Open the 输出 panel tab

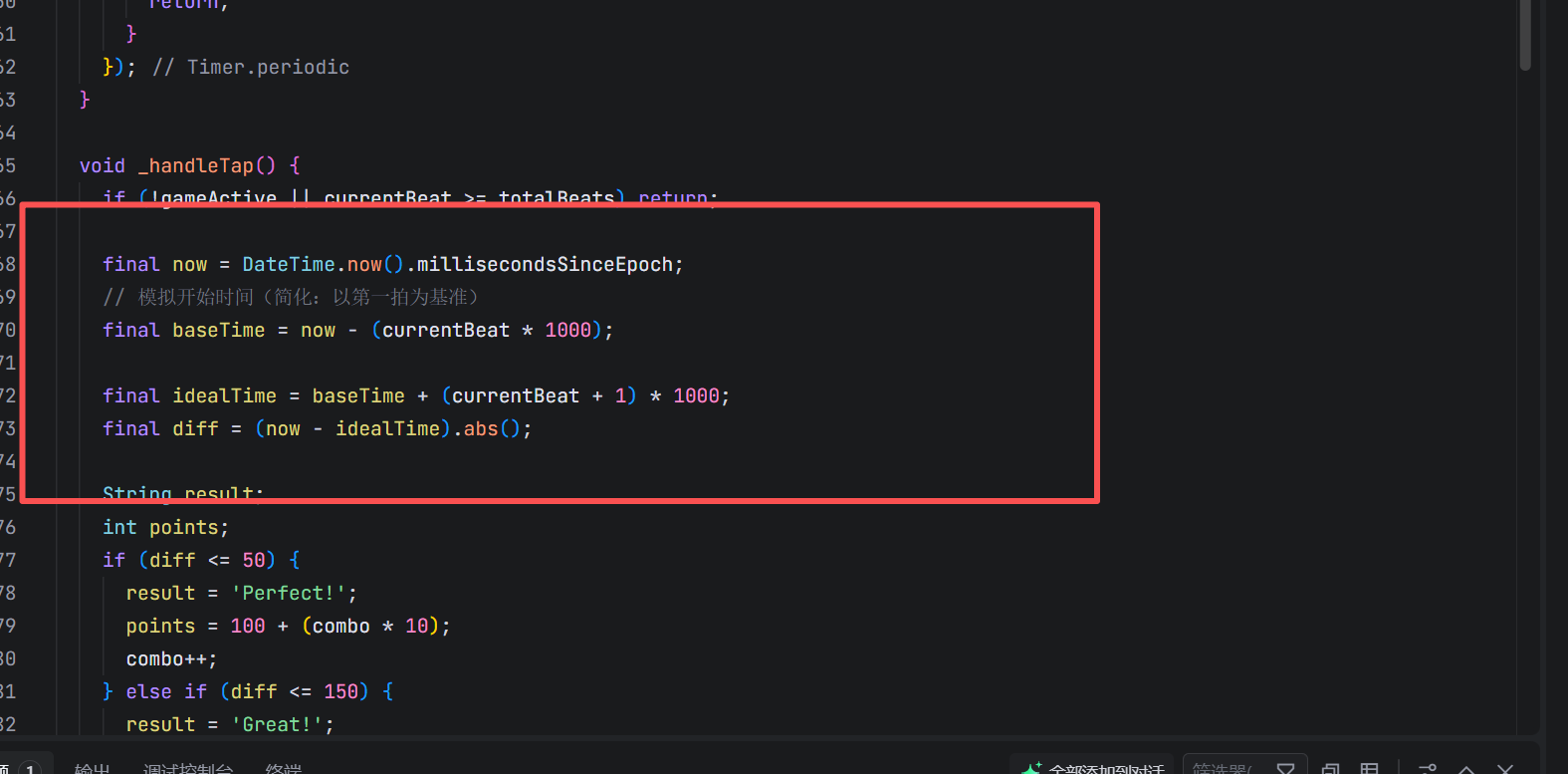coord(92,769)
